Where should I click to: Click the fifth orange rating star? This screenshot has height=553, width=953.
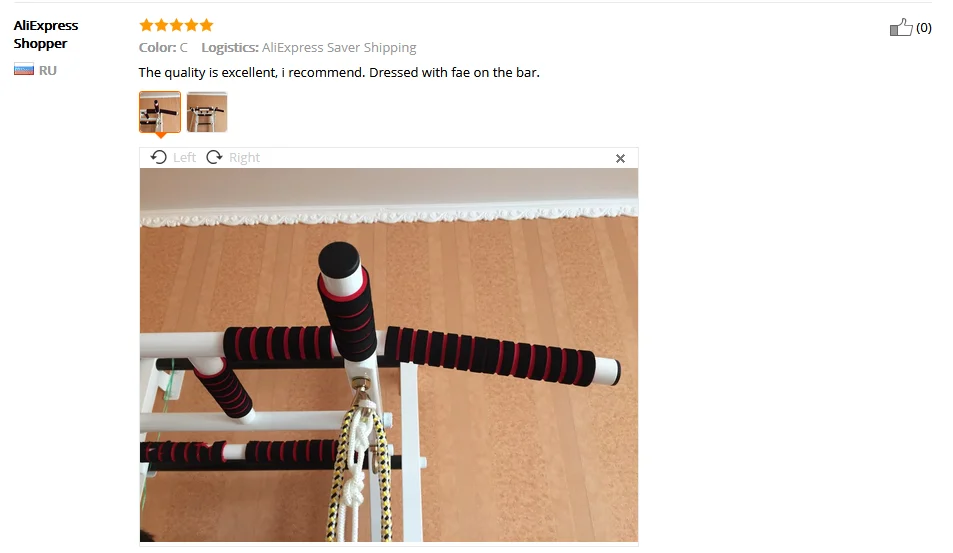tap(207, 25)
